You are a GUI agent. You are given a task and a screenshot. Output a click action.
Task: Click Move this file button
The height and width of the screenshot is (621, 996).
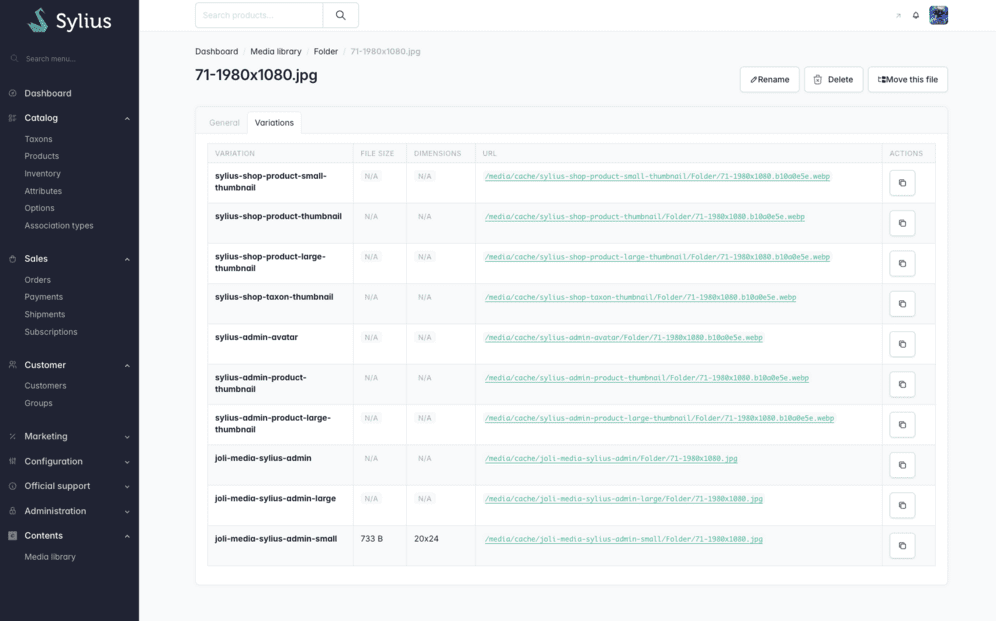click(x=908, y=79)
